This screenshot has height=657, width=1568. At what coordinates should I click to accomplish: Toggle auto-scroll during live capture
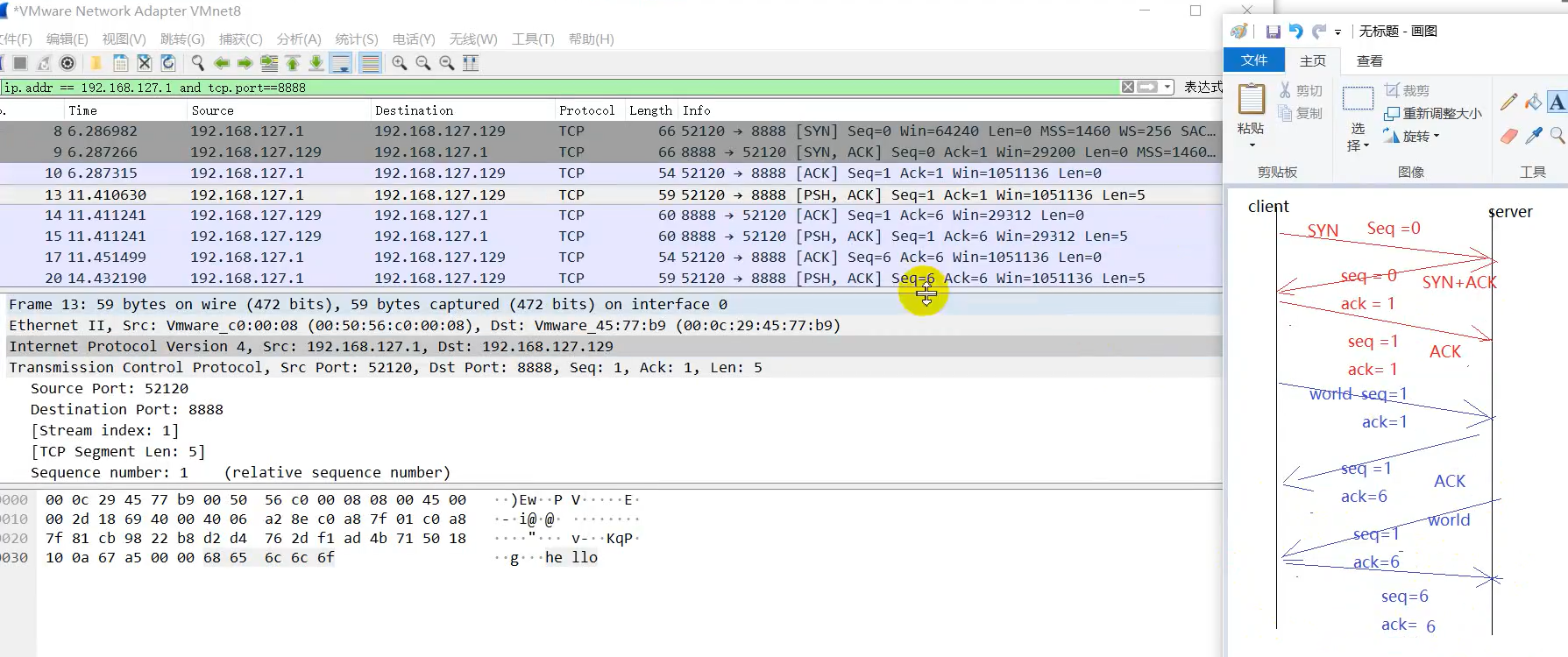tap(341, 63)
